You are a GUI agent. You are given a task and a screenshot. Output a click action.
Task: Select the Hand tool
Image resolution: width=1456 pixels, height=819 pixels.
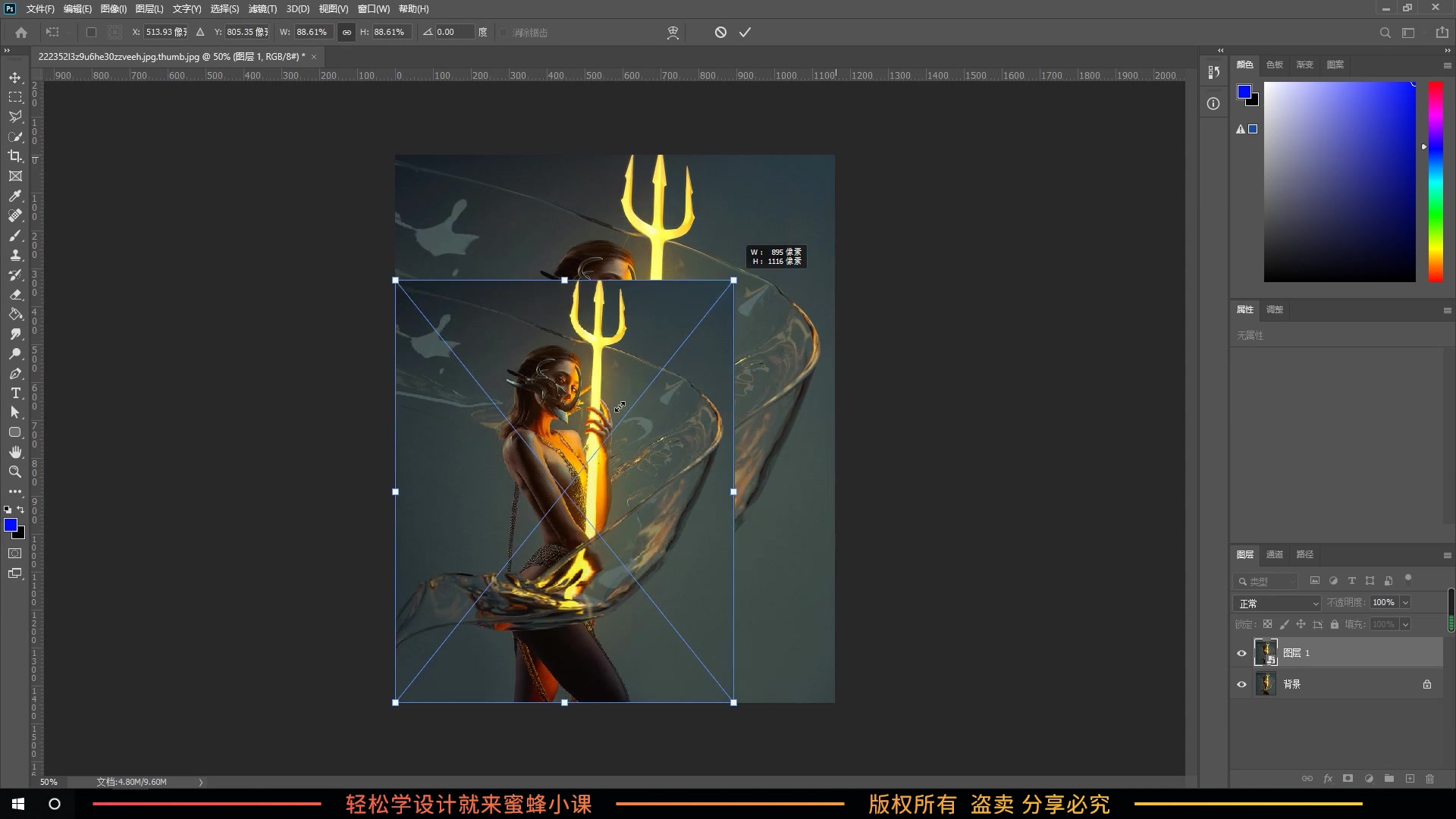point(15,452)
